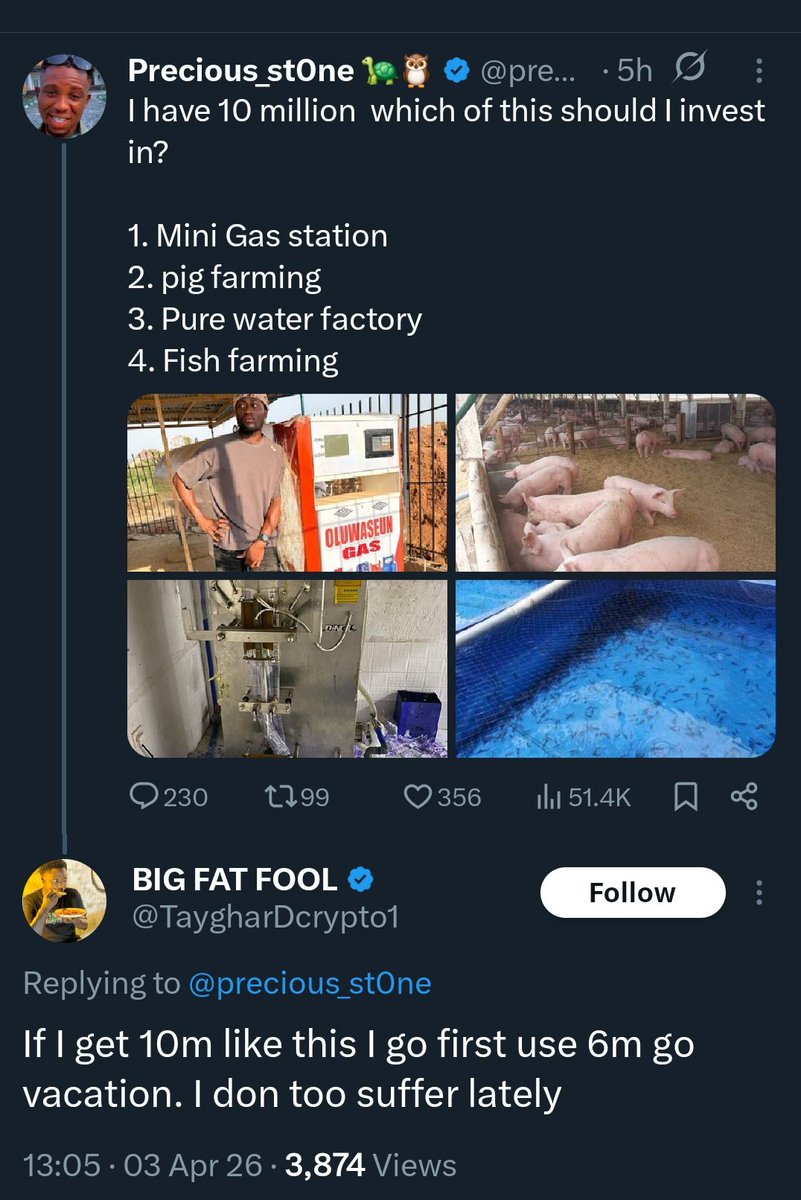View the fish farming pond photo
This screenshot has height=1200, width=801.
click(x=615, y=668)
